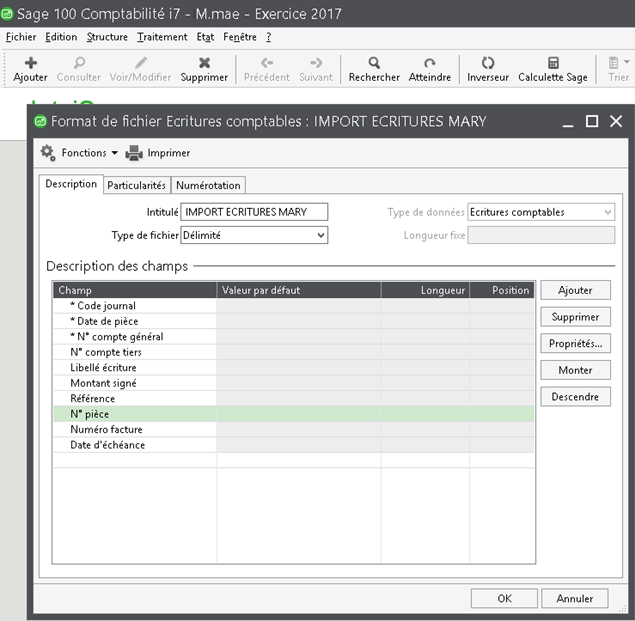635x621 pixels.
Task: Click the Position column header
Action: tap(502, 290)
